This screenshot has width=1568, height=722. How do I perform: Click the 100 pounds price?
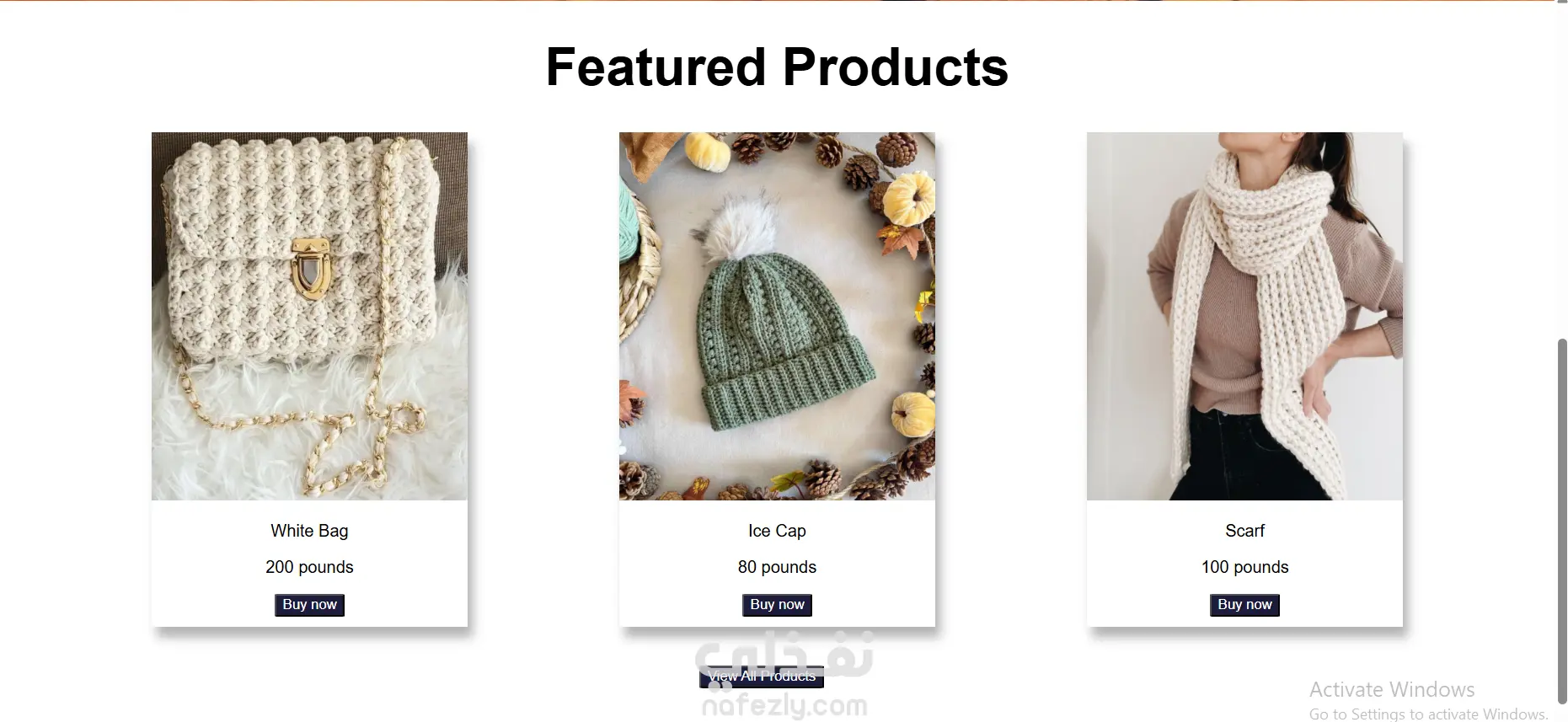pos(1244,567)
